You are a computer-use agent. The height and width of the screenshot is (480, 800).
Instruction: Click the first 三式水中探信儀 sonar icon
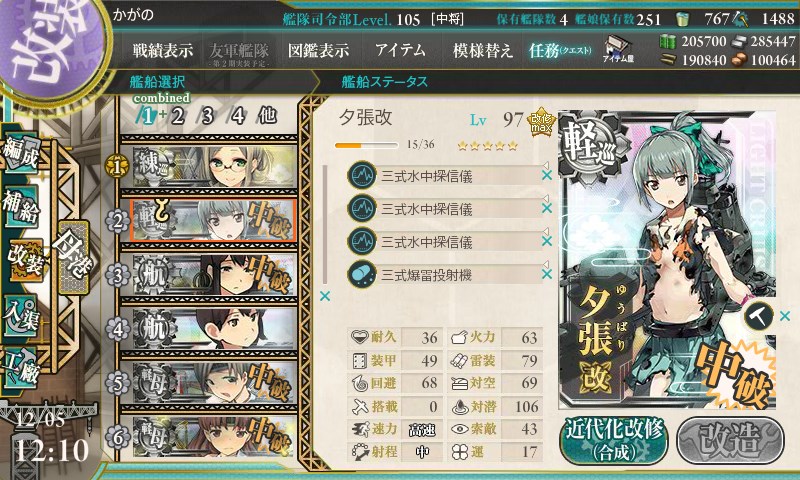(x=362, y=175)
